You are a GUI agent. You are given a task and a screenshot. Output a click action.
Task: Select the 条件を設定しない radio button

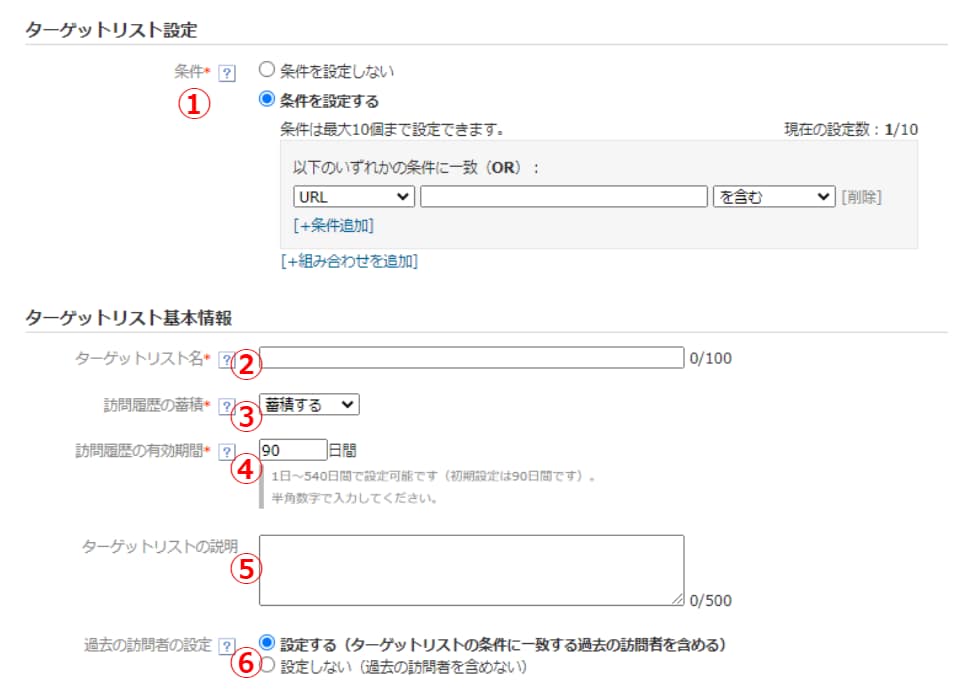[x=267, y=71]
